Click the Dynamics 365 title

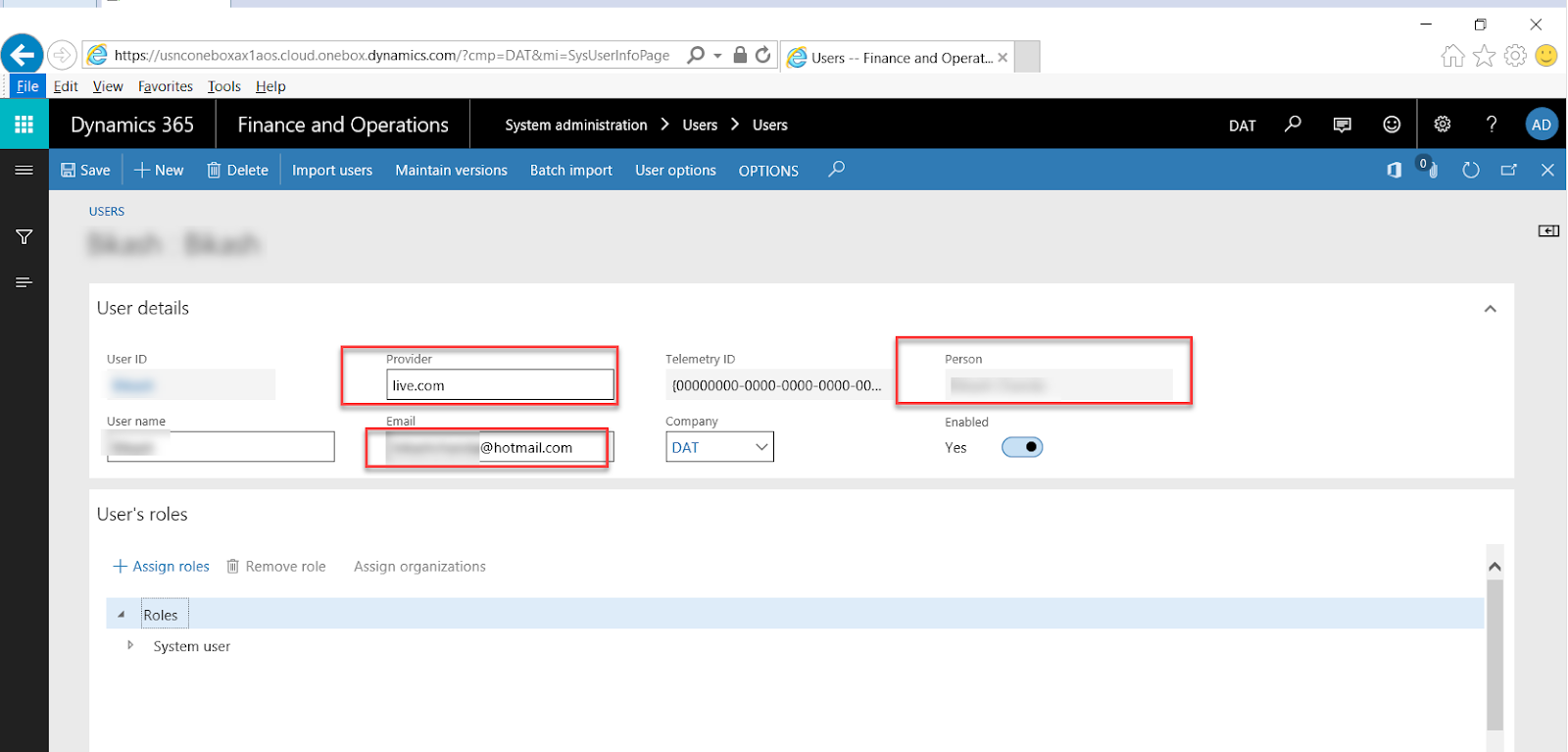(132, 125)
